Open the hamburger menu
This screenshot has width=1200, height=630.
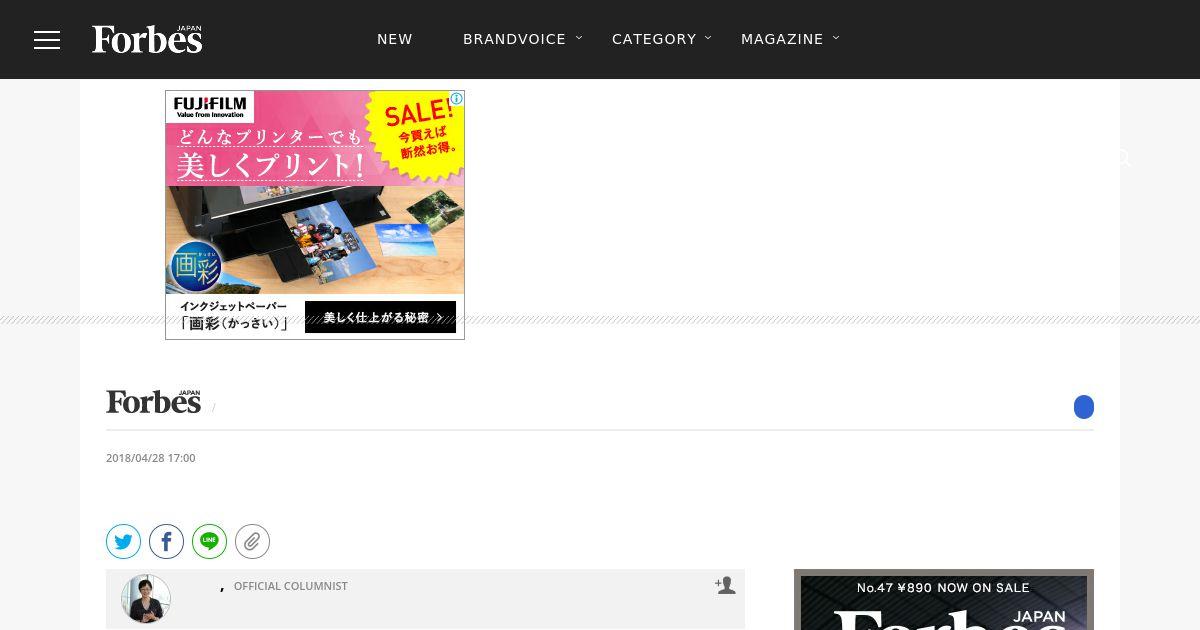[47, 40]
